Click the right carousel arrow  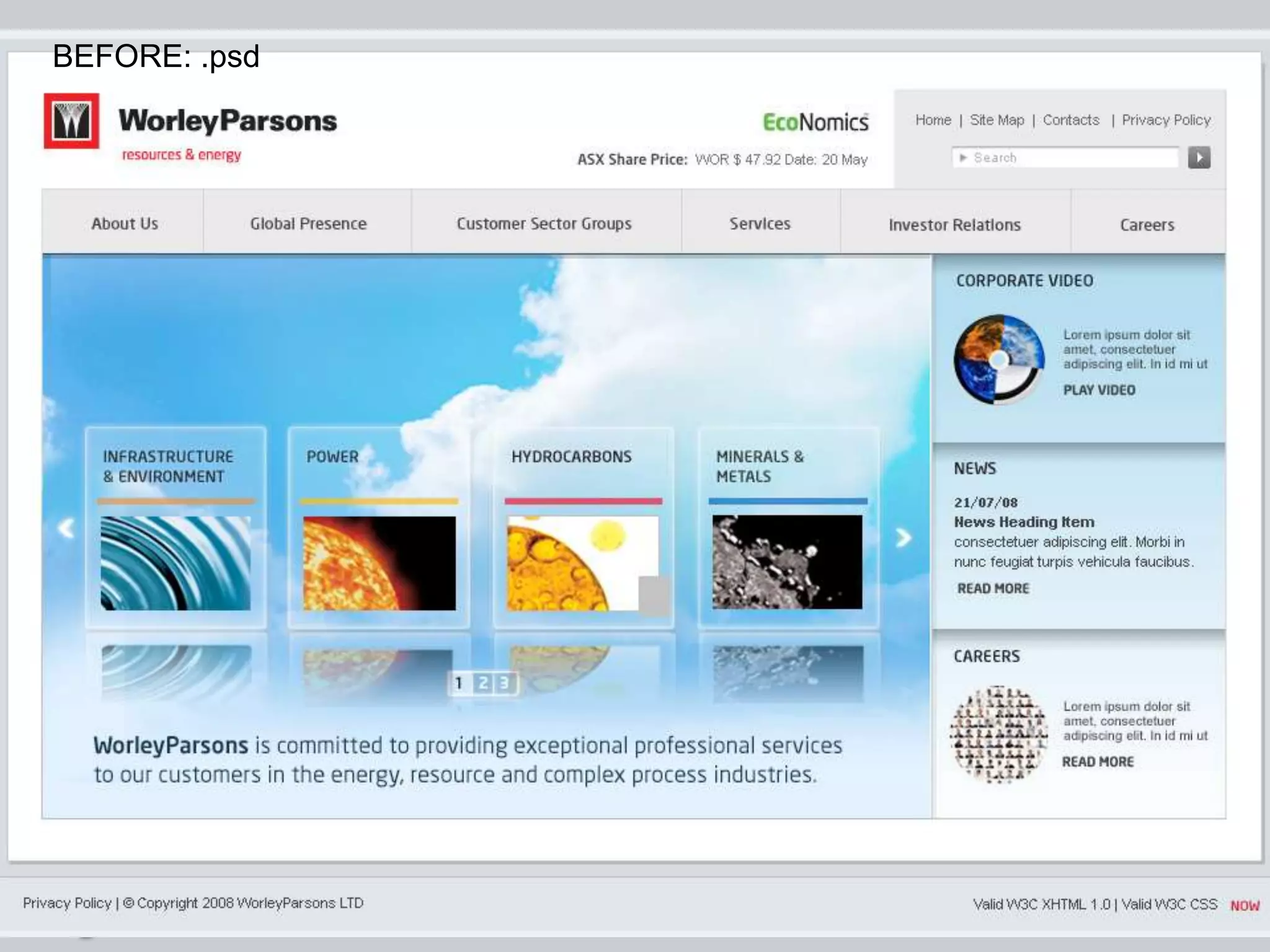pos(904,537)
